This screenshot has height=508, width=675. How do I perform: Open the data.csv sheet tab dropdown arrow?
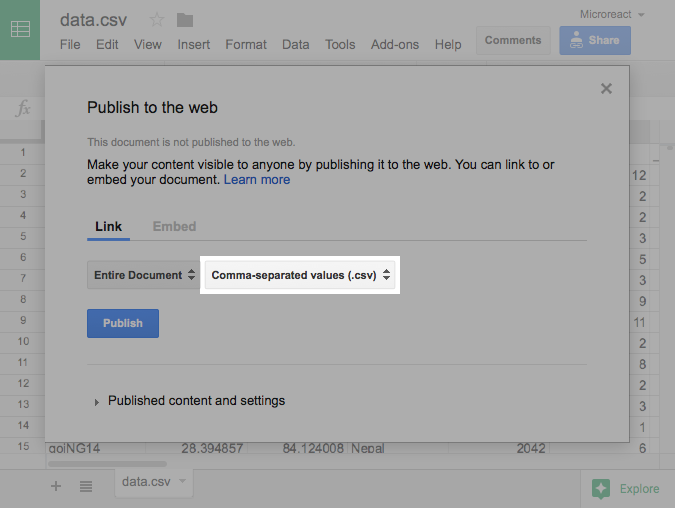pyautogui.click(x=183, y=480)
